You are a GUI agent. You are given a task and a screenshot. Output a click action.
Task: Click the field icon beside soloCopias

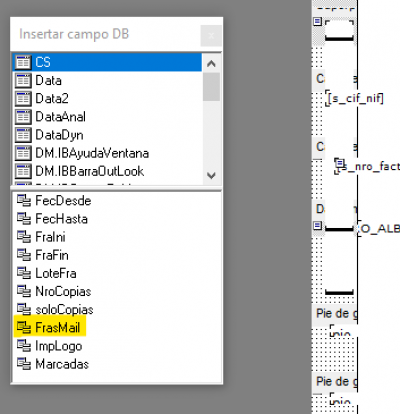tap(24, 310)
